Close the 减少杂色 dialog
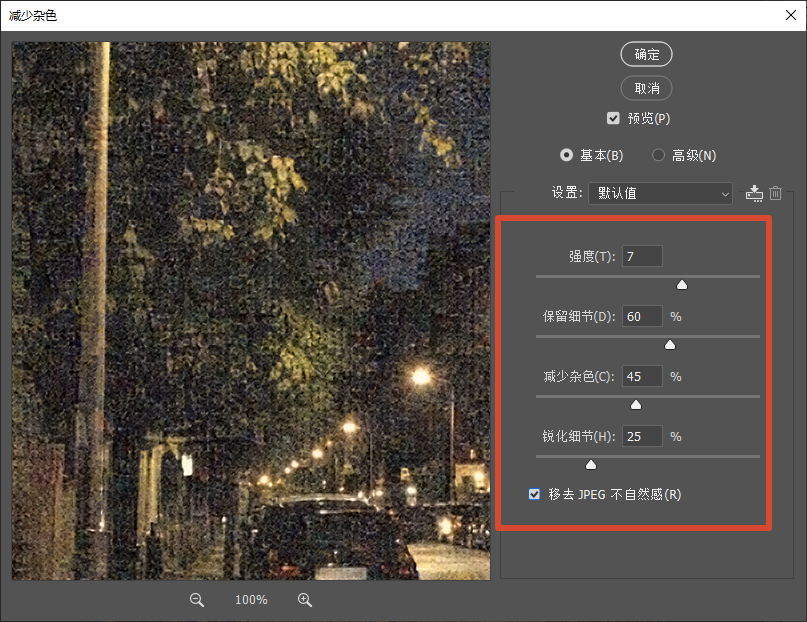This screenshot has height=622, width=807. [791, 15]
